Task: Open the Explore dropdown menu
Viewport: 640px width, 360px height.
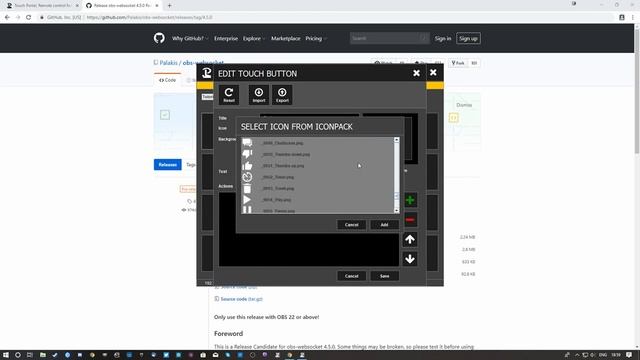Action: pos(253,38)
